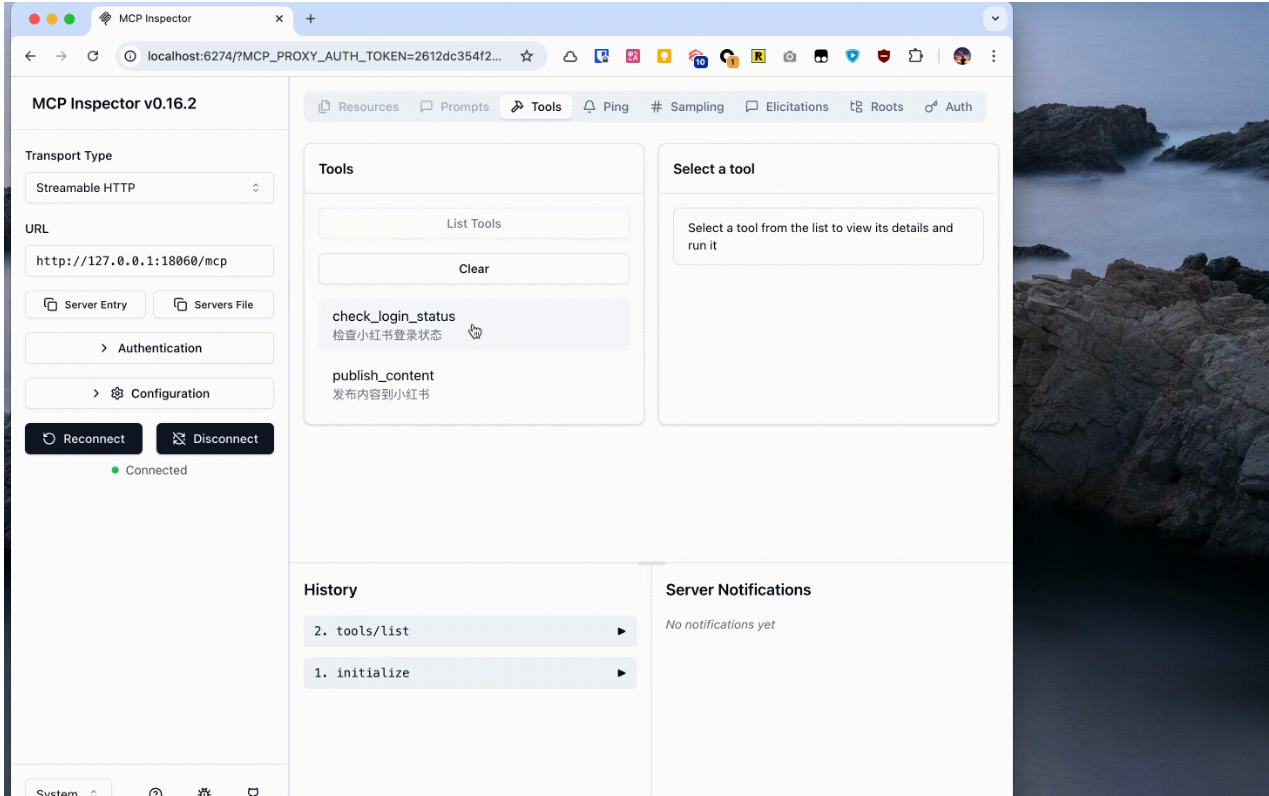
Task: Expand the Configuration section
Action: [149, 393]
